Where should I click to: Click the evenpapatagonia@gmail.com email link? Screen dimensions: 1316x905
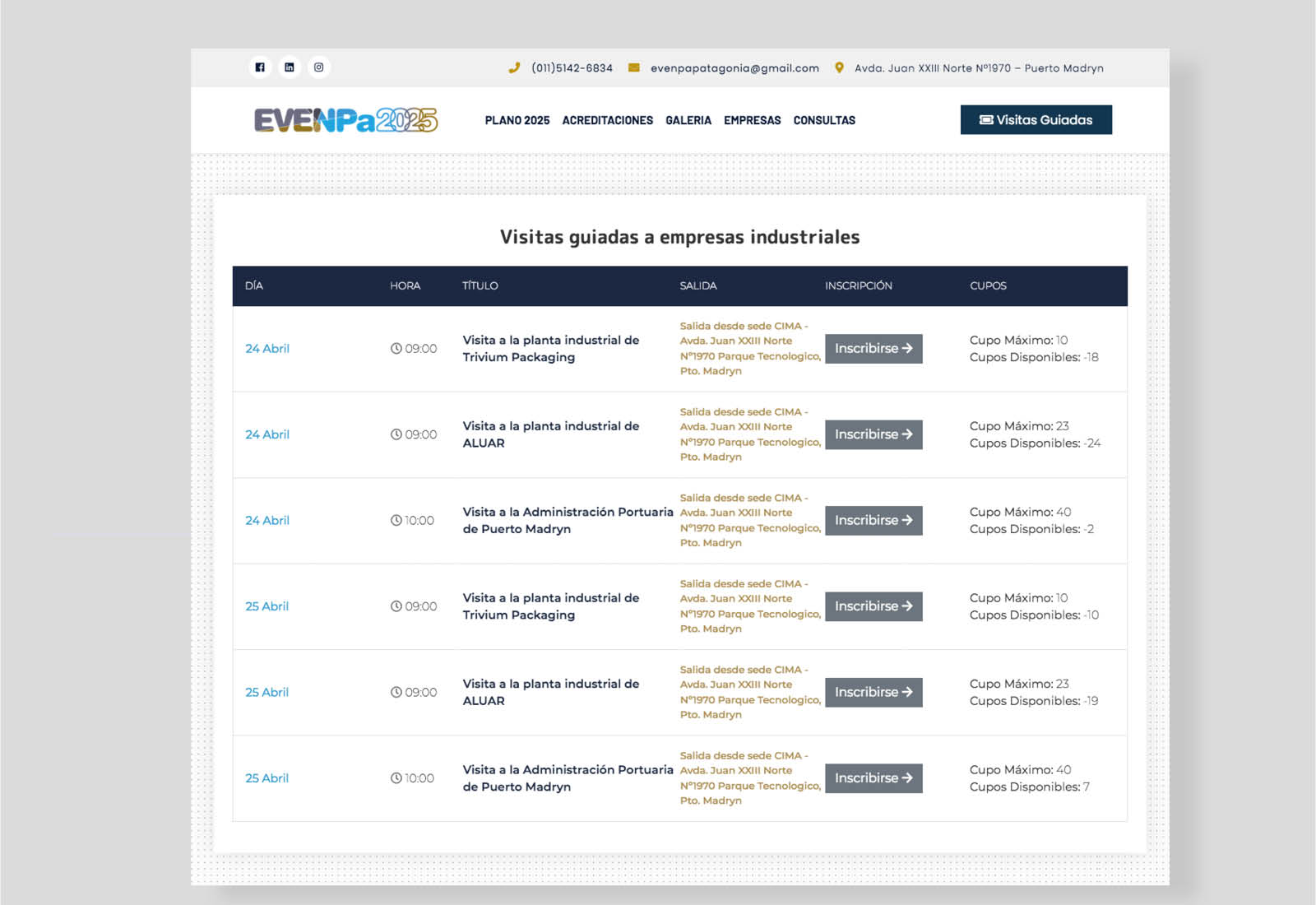click(x=734, y=68)
